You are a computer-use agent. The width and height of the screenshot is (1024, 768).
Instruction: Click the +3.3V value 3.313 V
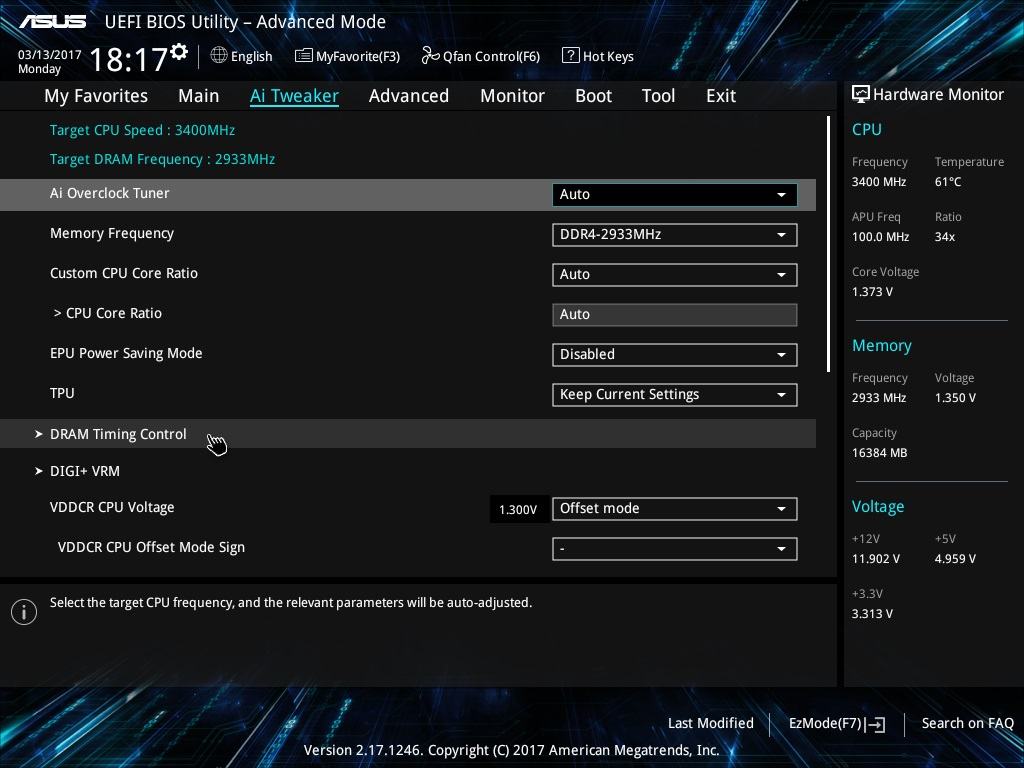tap(872, 614)
